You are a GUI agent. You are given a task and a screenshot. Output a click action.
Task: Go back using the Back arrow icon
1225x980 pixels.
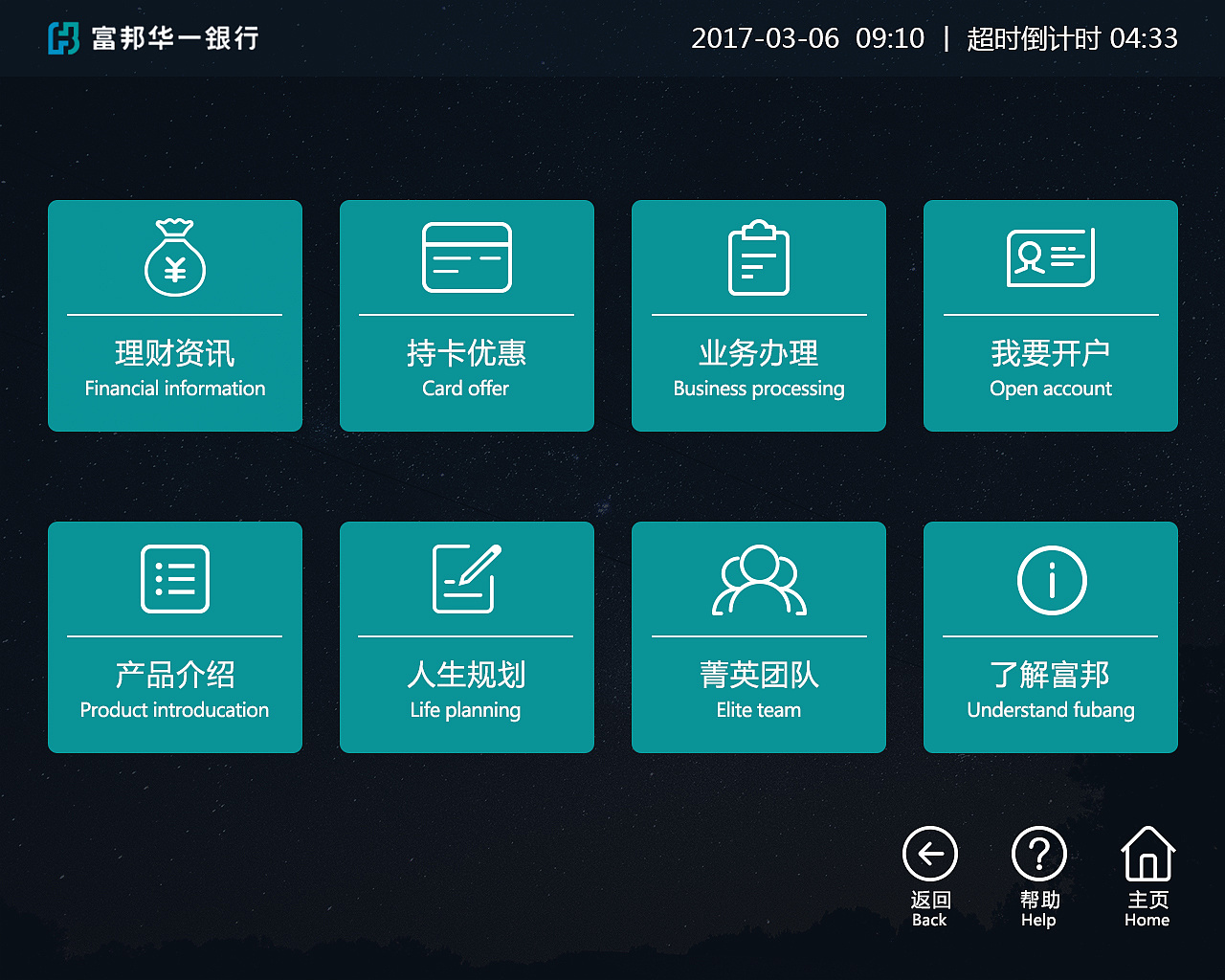(929, 854)
